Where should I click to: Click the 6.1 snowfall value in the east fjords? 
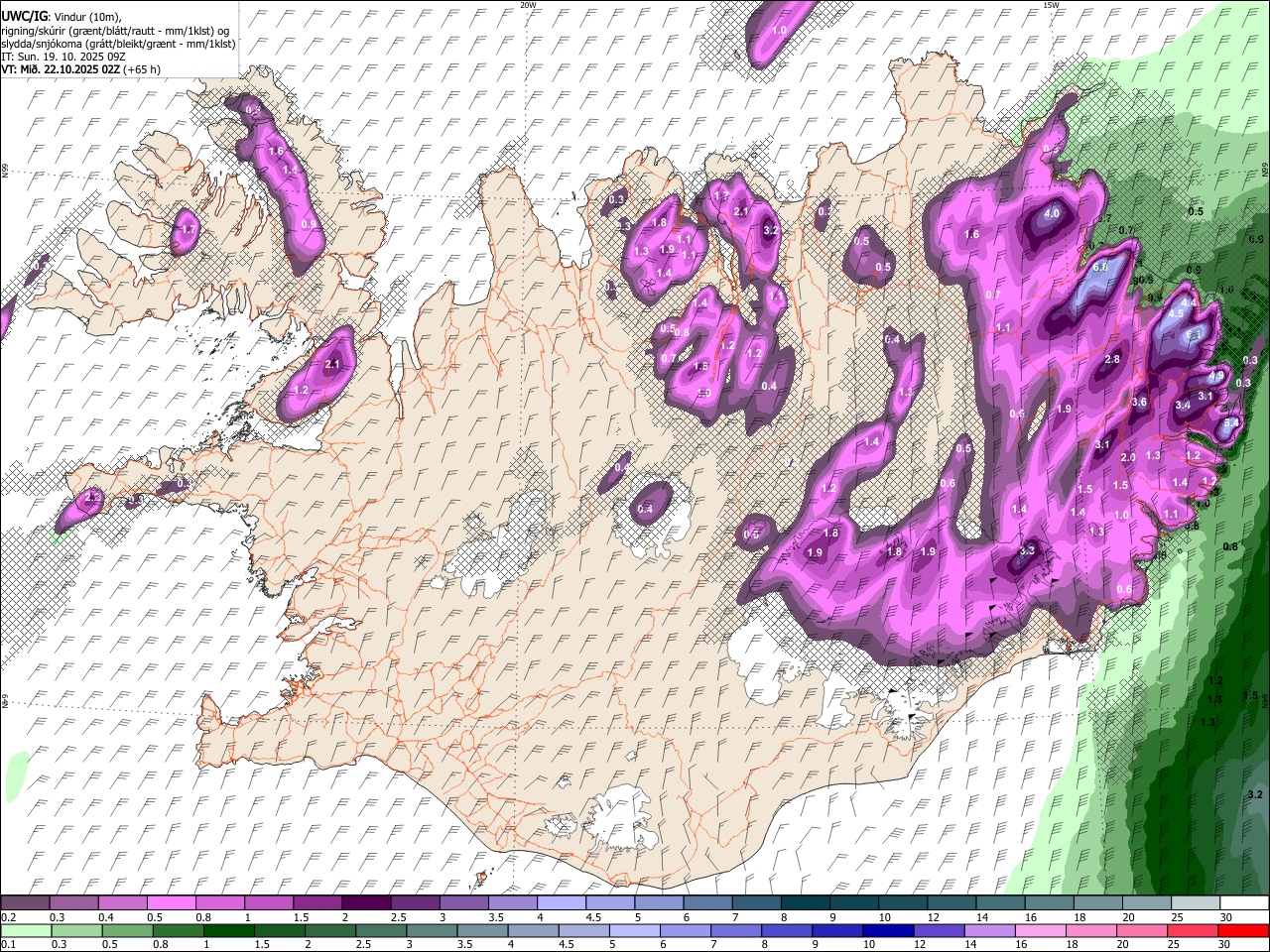coord(1194,335)
